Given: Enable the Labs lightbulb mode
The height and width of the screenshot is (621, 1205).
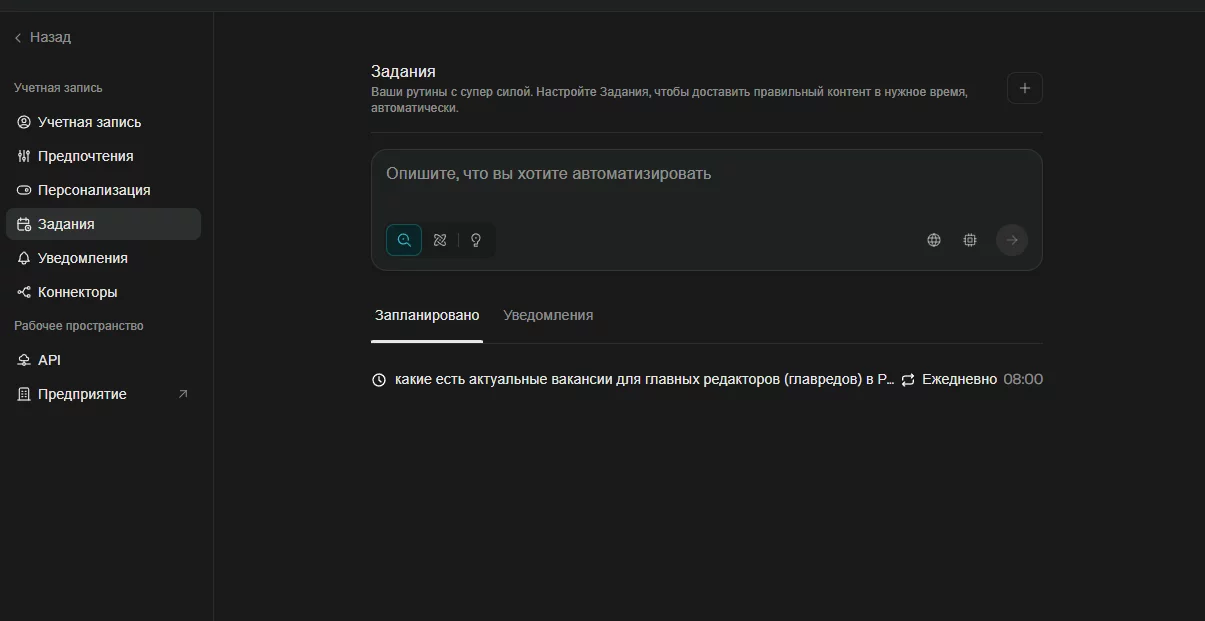Looking at the screenshot, I should click(476, 240).
